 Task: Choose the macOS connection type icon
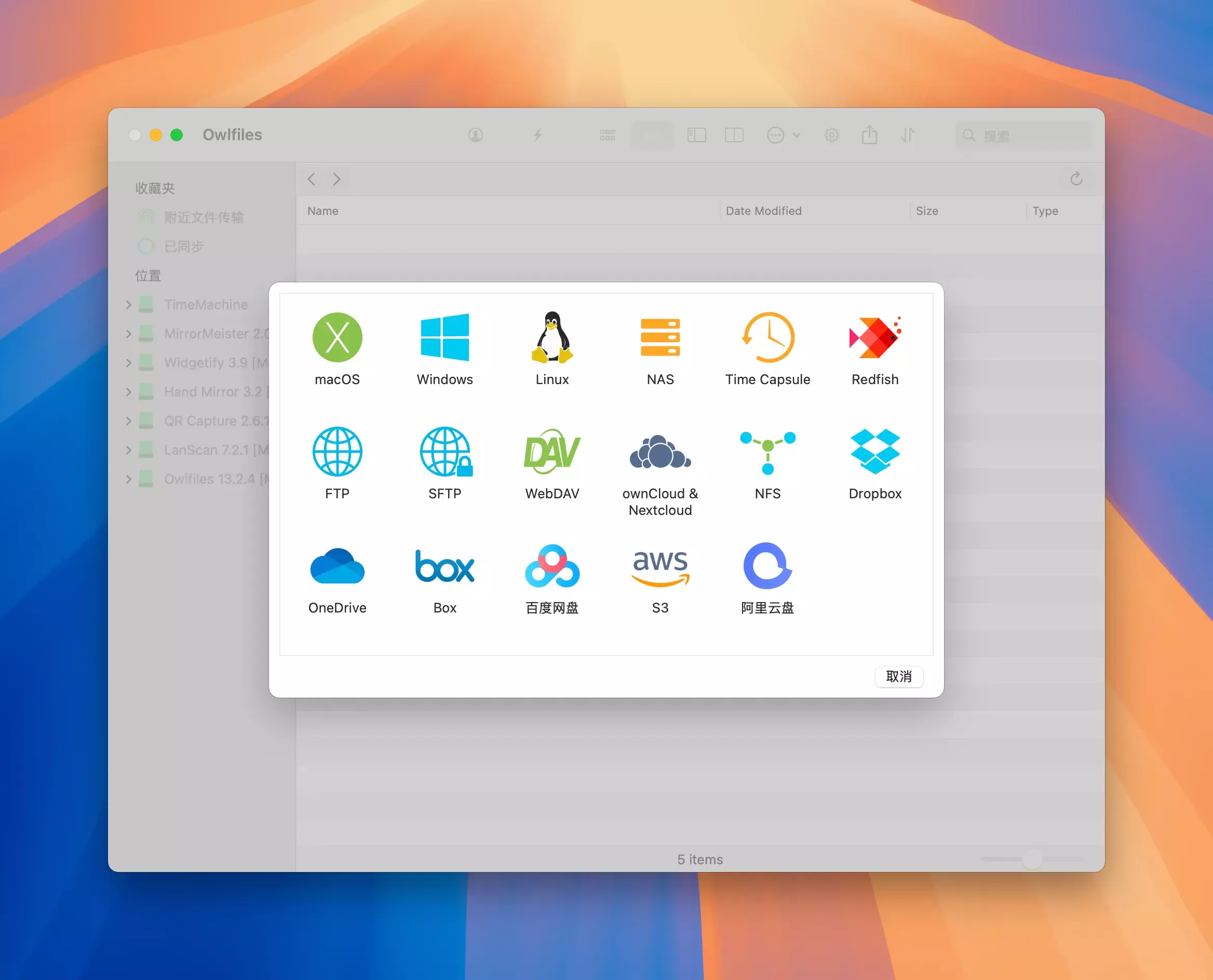tap(337, 337)
